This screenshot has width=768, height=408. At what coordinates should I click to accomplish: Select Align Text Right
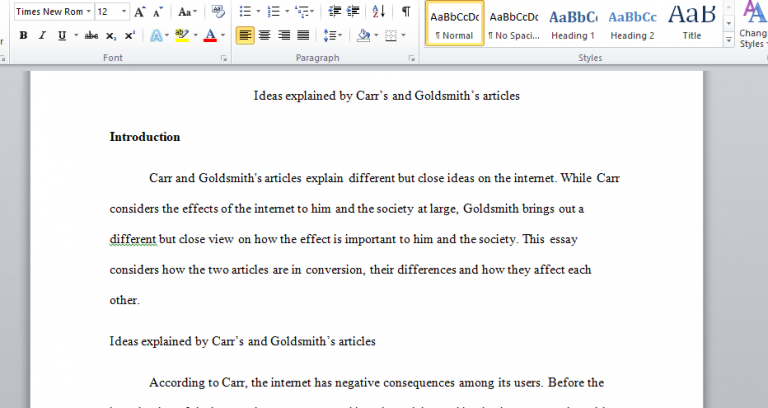[284, 36]
